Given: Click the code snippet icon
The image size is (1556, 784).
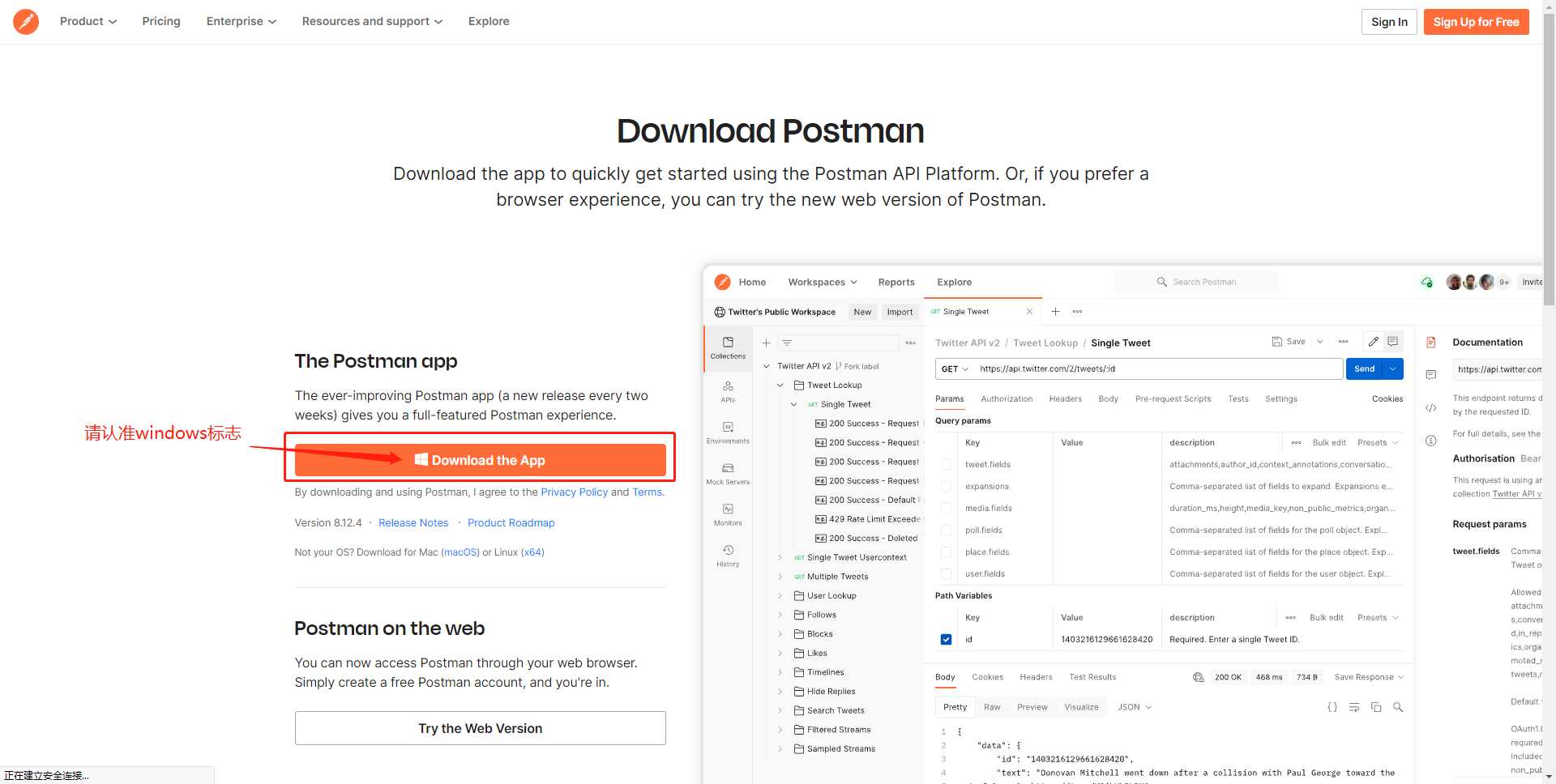Looking at the screenshot, I should pos(1431,407).
